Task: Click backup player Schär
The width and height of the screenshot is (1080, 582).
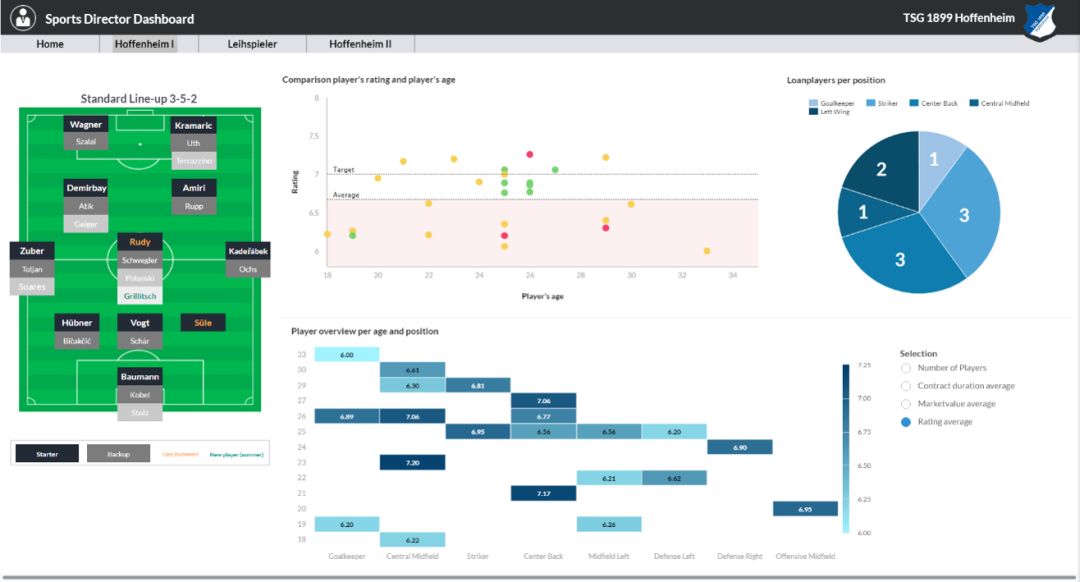Action: pos(140,341)
